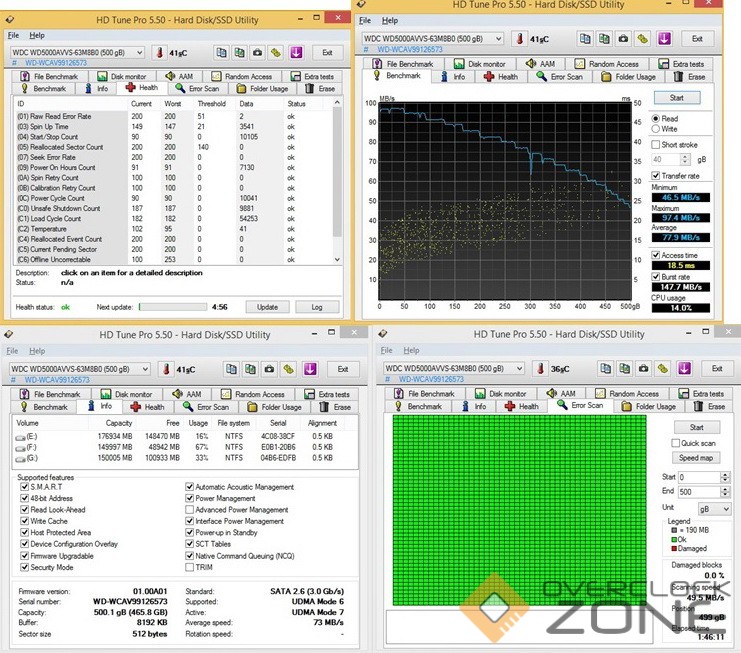
Task: Click Start button in Benchmark window
Action: click(677, 98)
